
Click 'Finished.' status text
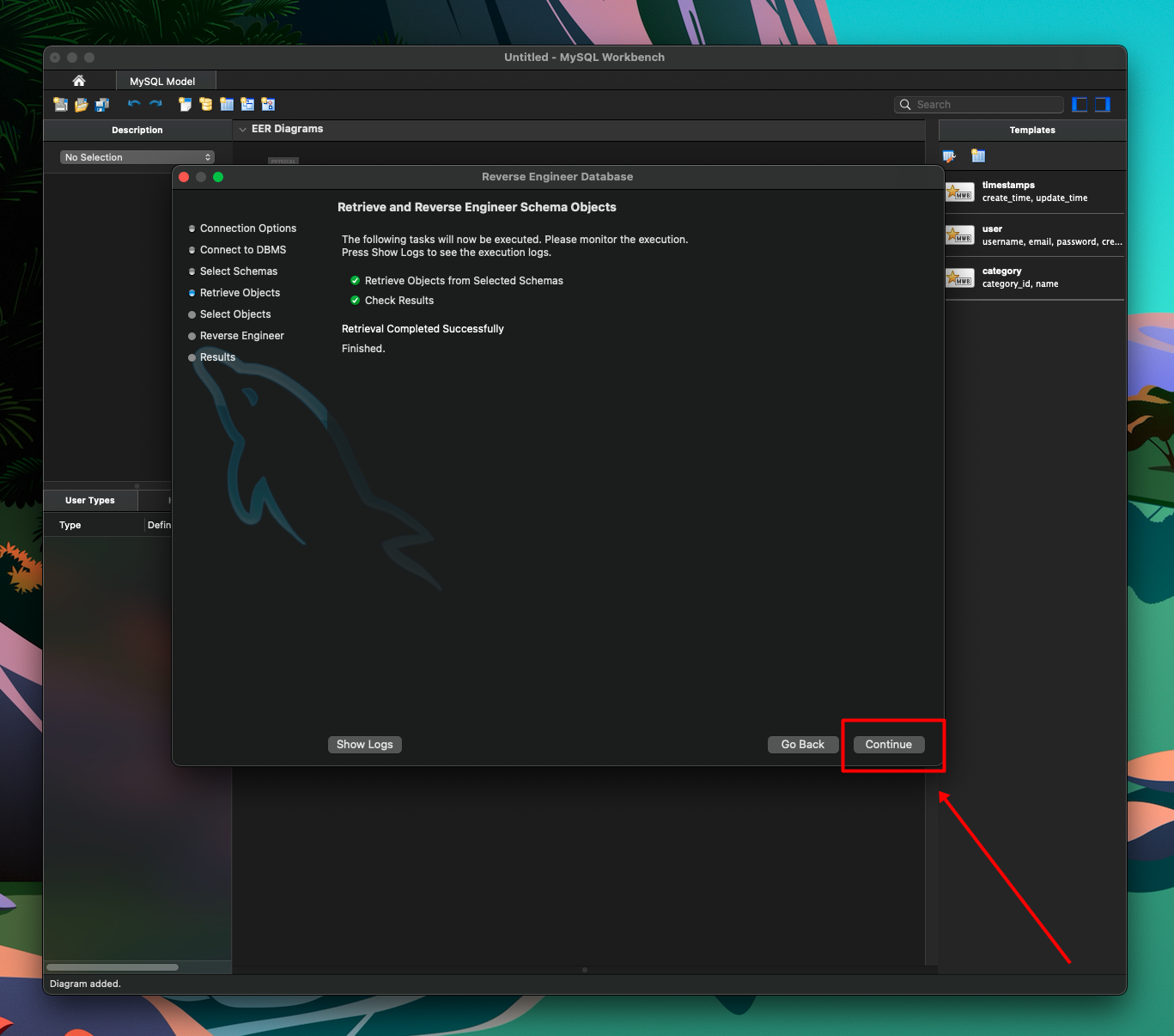click(x=363, y=349)
